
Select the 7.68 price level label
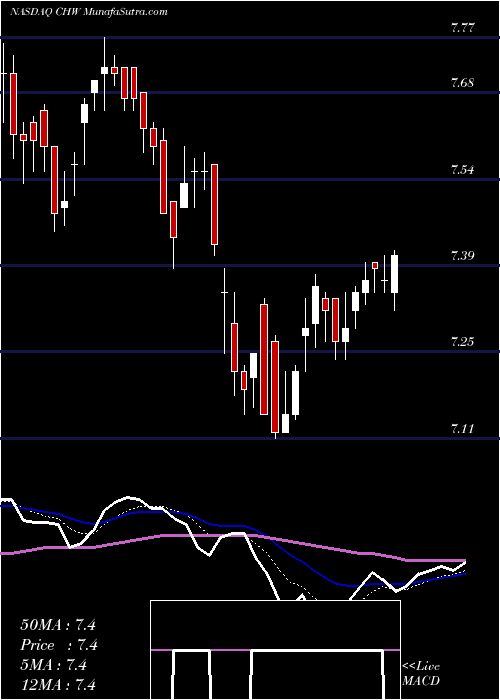tap(463, 83)
